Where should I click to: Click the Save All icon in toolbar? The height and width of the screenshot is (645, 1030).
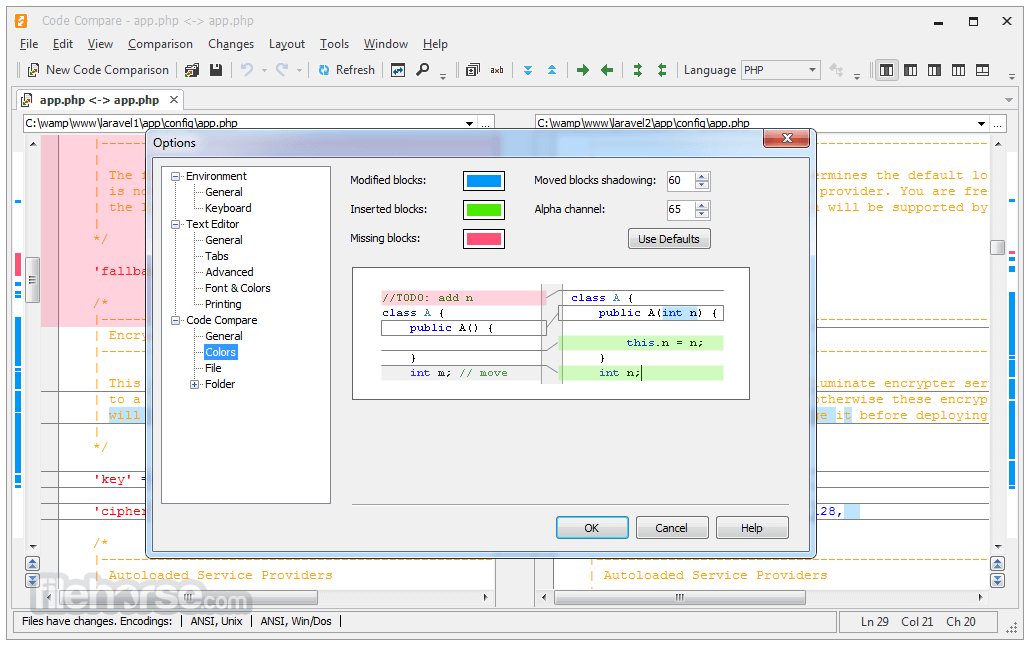click(192, 70)
